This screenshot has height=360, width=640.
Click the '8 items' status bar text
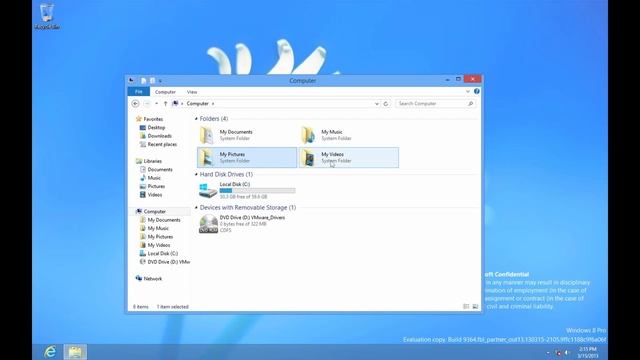tap(141, 307)
